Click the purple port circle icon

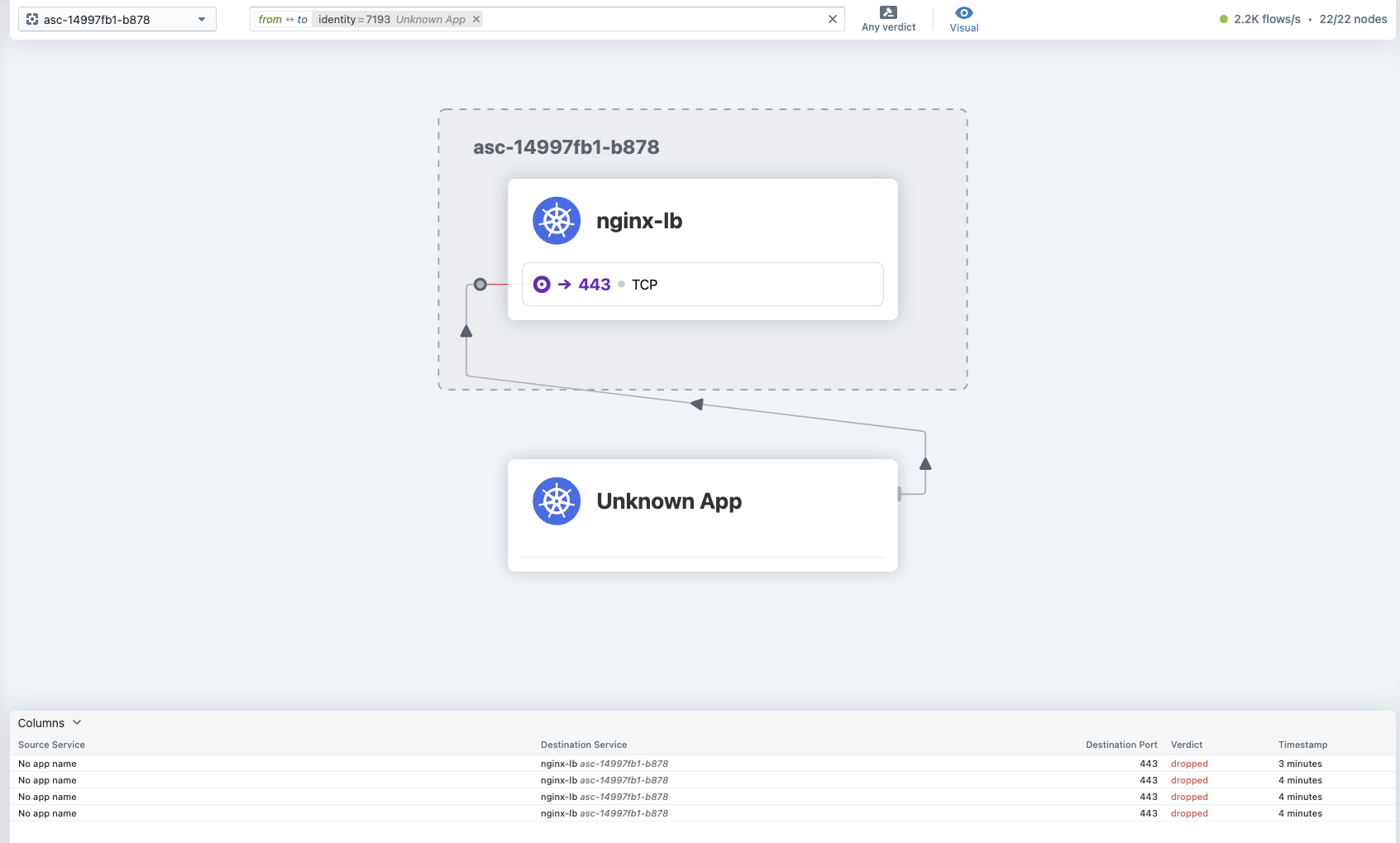tap(542, 285)
